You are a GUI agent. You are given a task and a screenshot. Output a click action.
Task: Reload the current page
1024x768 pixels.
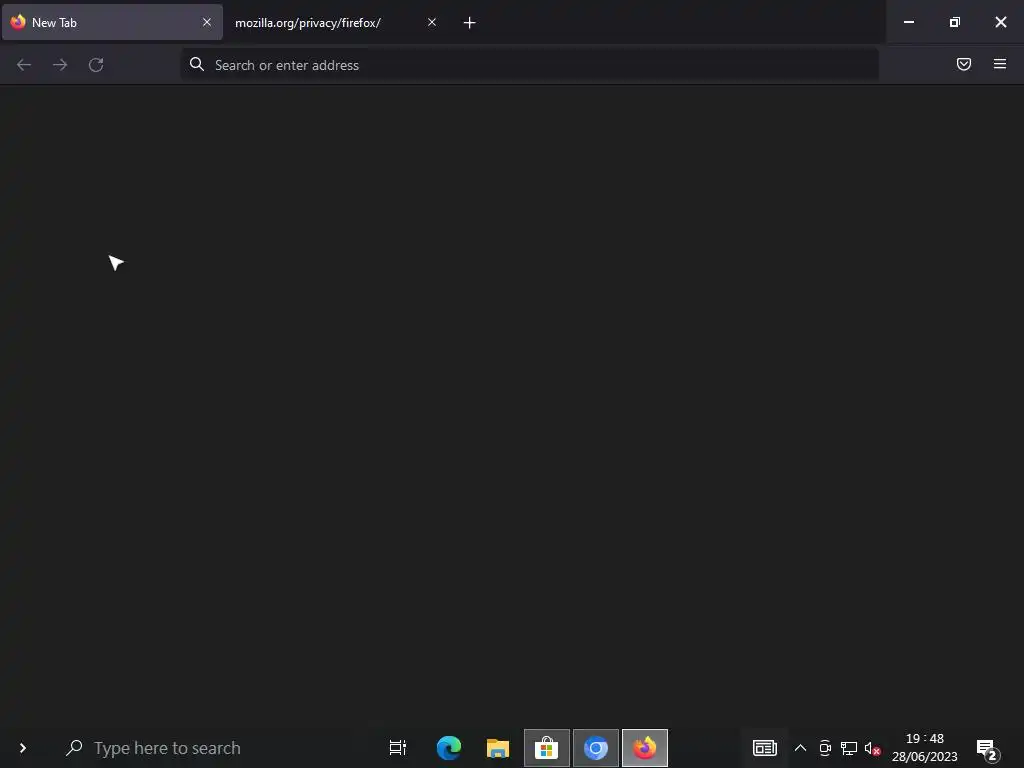click(96, 65)
